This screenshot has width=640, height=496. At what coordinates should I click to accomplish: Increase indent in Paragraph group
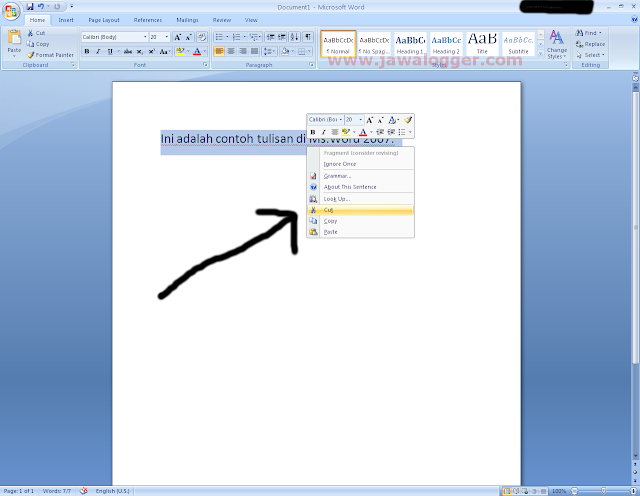(282, 37)
